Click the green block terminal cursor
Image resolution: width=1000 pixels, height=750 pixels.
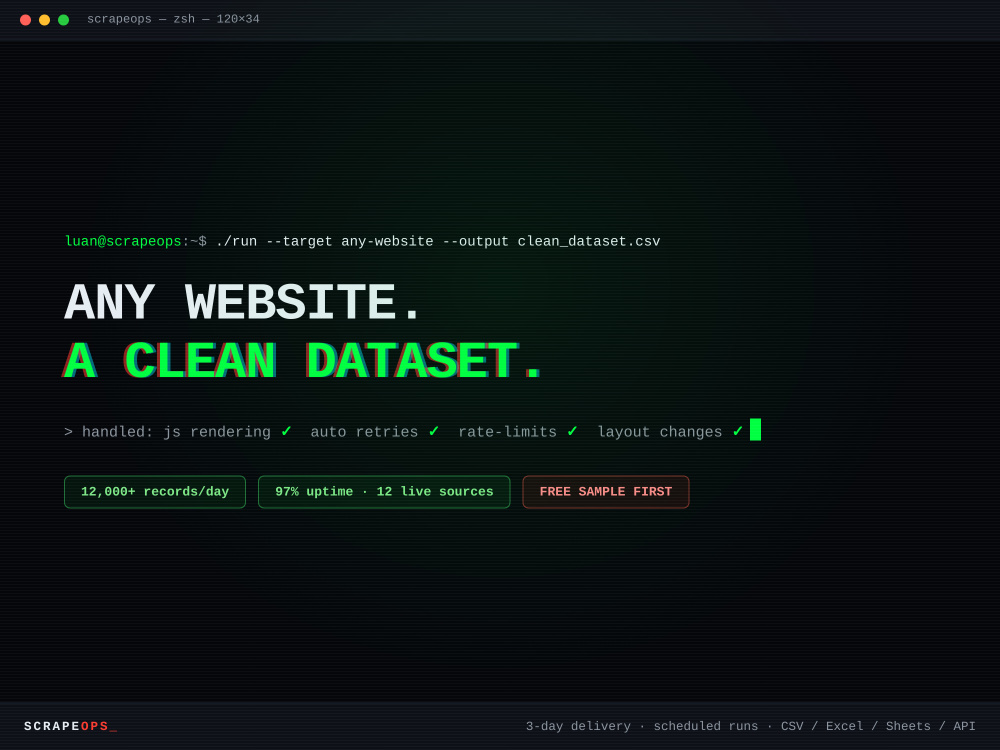[x=756, y=429]
